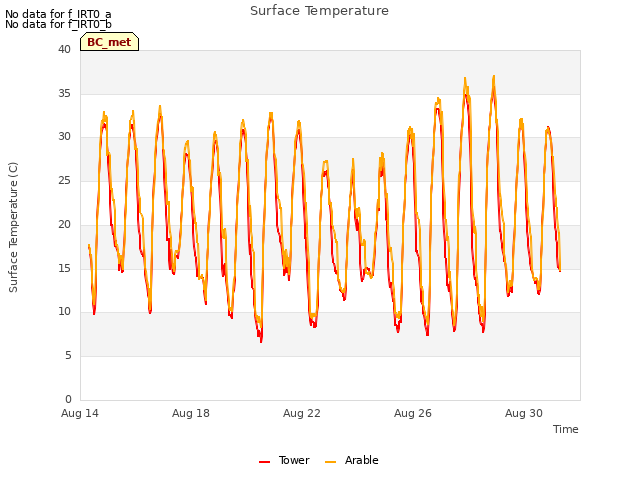Click the Time axis title
The image size is (640, 480).
click(565, 429)
